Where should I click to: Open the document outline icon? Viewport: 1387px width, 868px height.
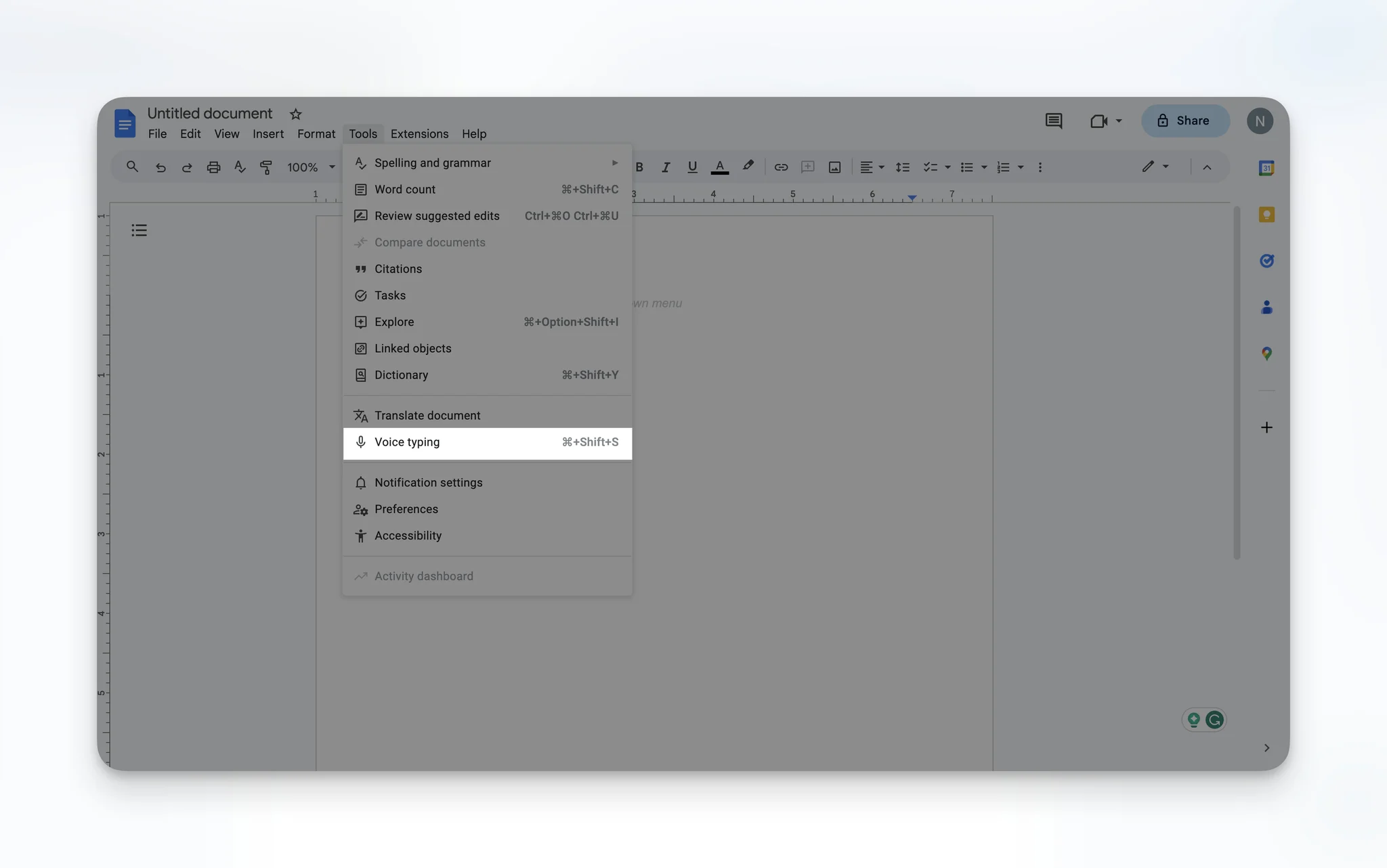[139, 231]
